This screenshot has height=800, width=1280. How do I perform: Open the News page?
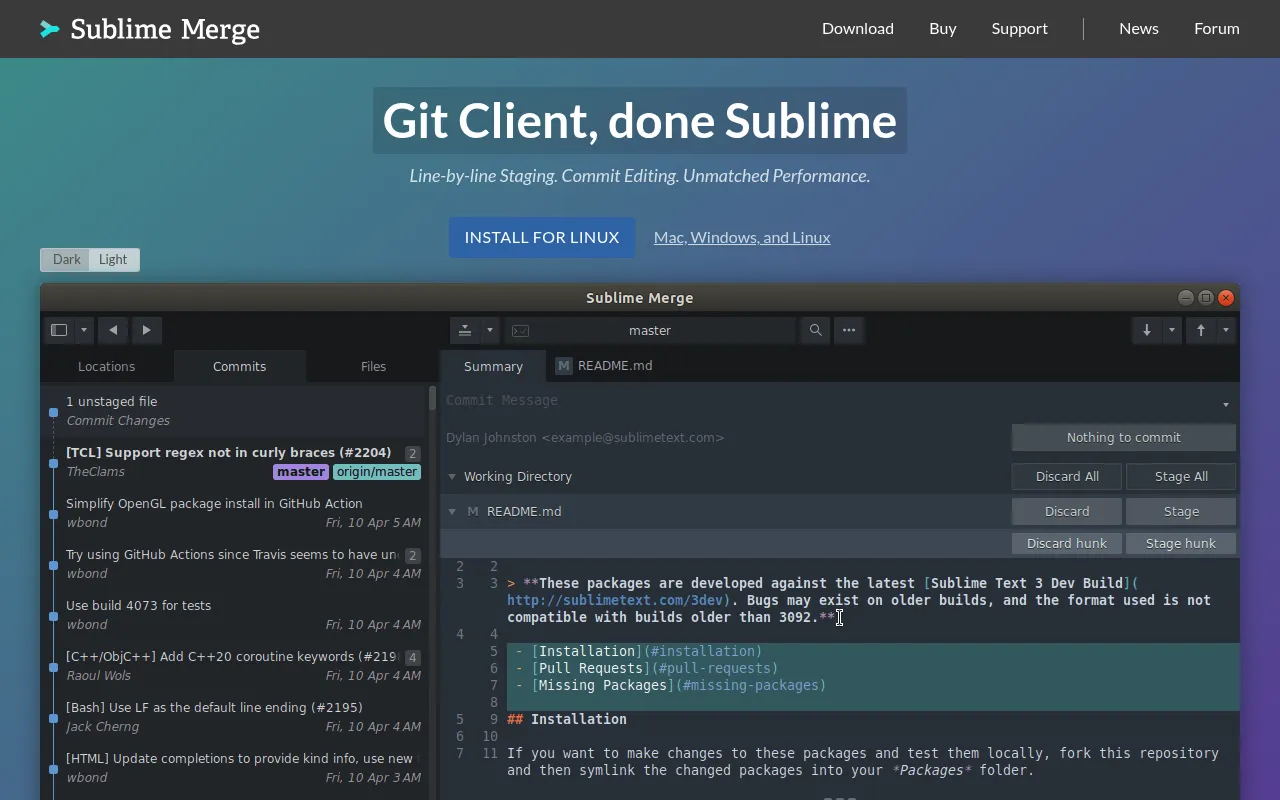(x=1139, y=28)
